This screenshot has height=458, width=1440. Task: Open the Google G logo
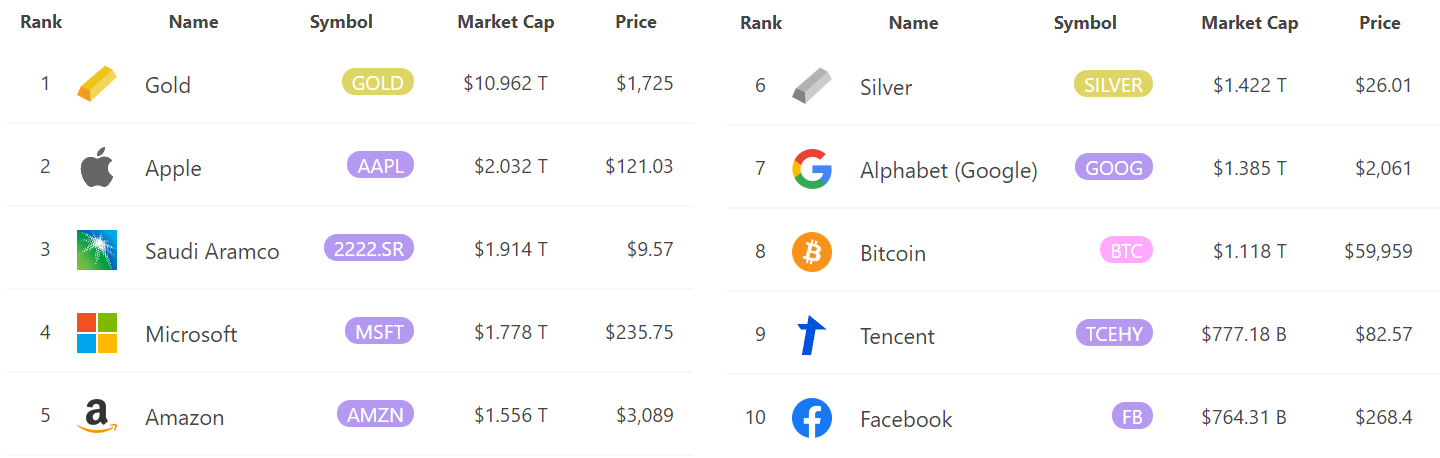812,169
